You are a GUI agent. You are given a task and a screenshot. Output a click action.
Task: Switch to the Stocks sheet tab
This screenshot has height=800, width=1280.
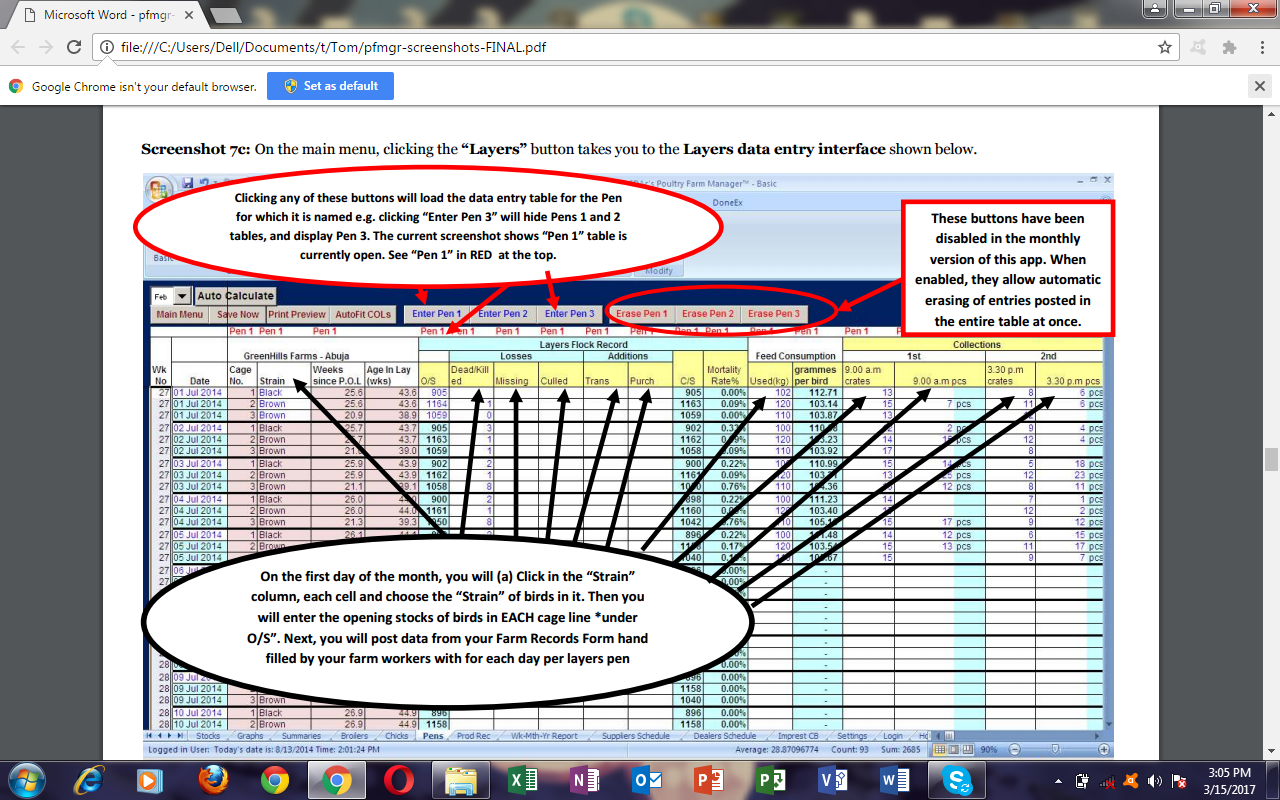(208, 736)
